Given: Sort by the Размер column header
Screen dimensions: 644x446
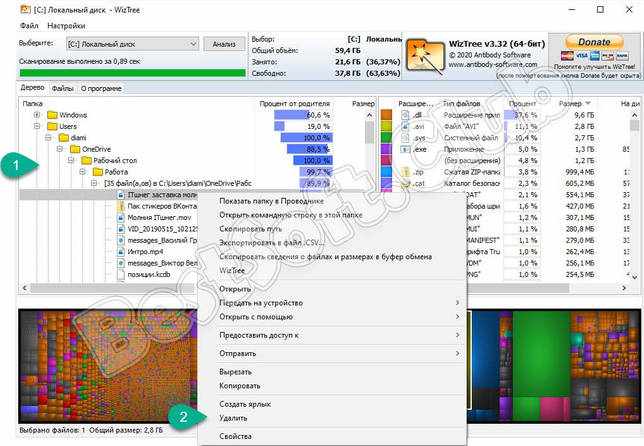Looking at the screenshot, I should click(570, 103).
